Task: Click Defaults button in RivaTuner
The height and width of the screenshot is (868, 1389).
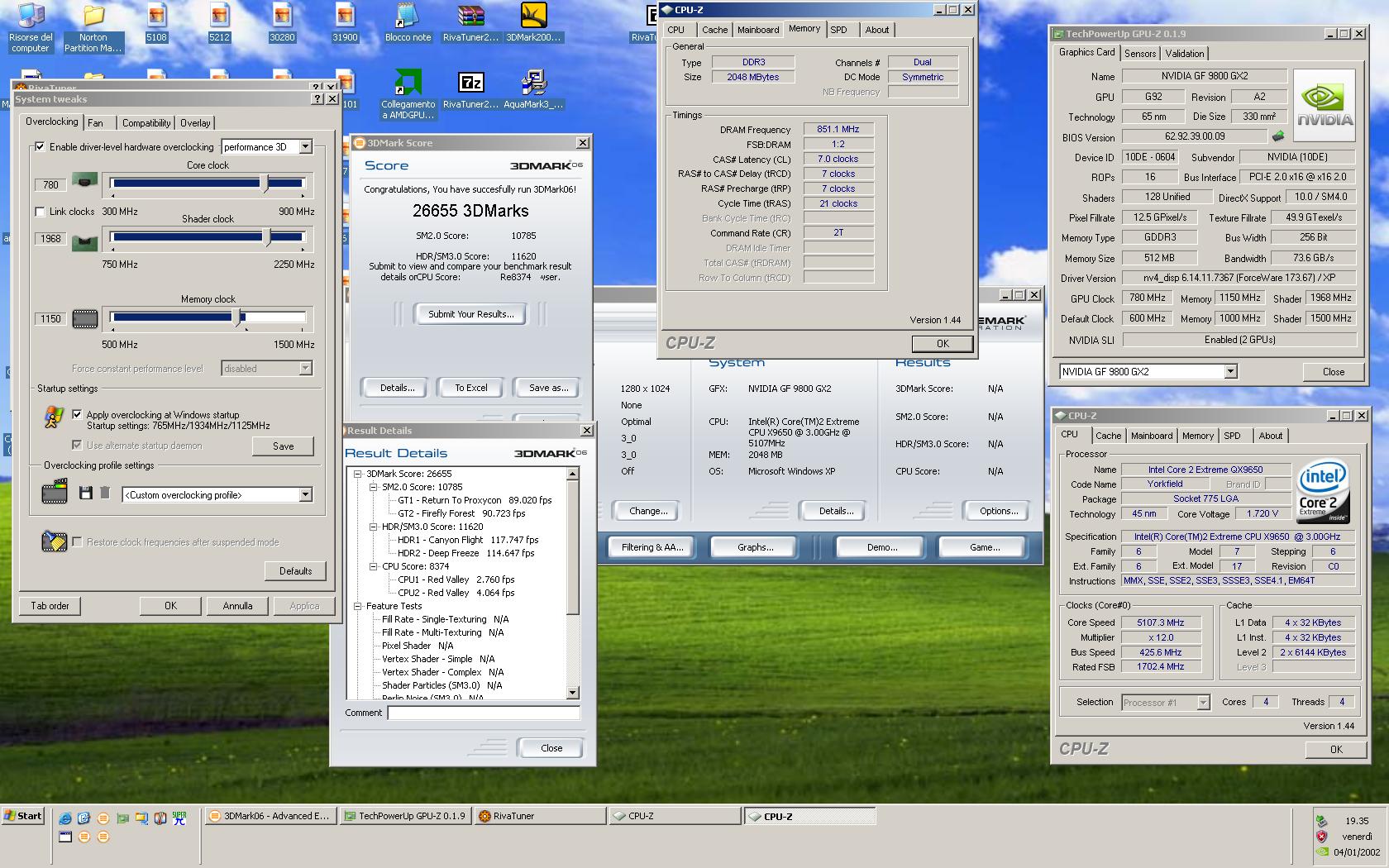Action: [295, 571]
